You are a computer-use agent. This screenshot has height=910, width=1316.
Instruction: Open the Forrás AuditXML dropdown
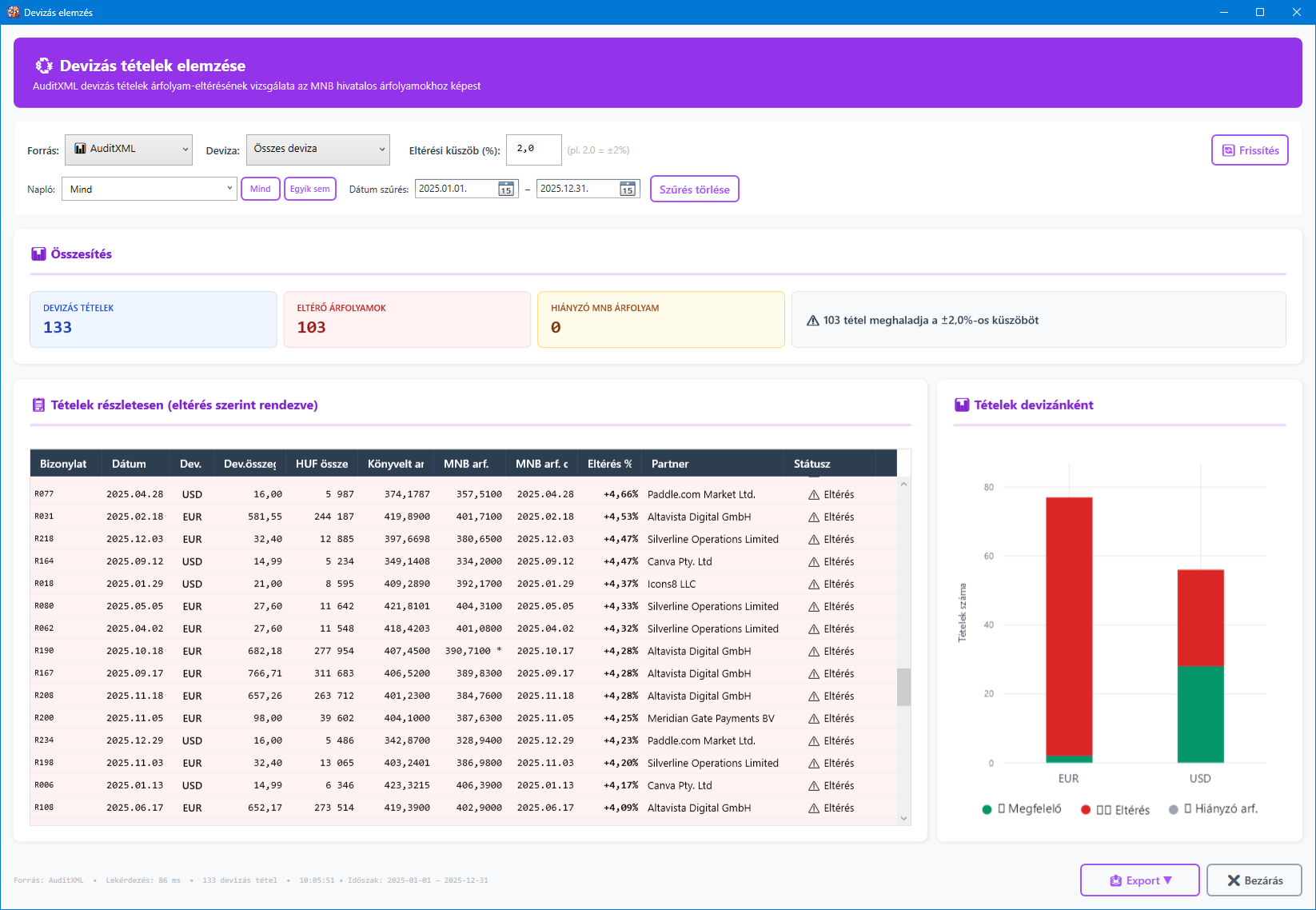[x=129, y=150]
